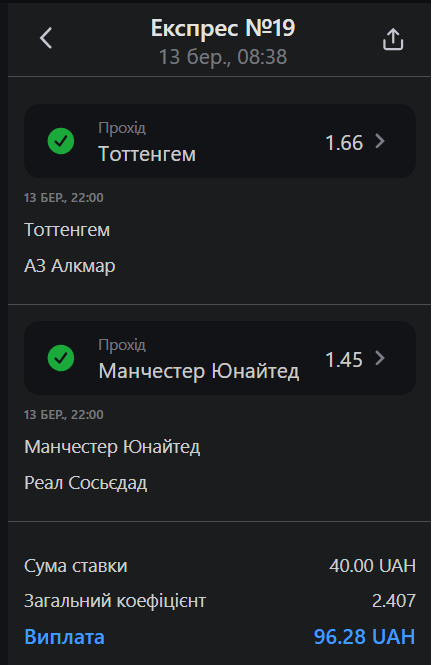The height and width of the screenshot is (665, 432).
Task: Tap the share export icon
Action: pos(393,39)
